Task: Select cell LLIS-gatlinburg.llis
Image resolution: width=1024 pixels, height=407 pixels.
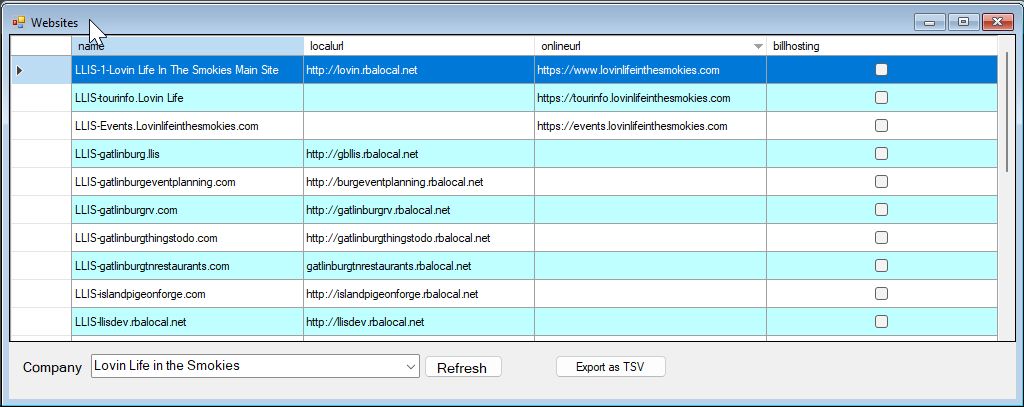Action: (187, 154)
